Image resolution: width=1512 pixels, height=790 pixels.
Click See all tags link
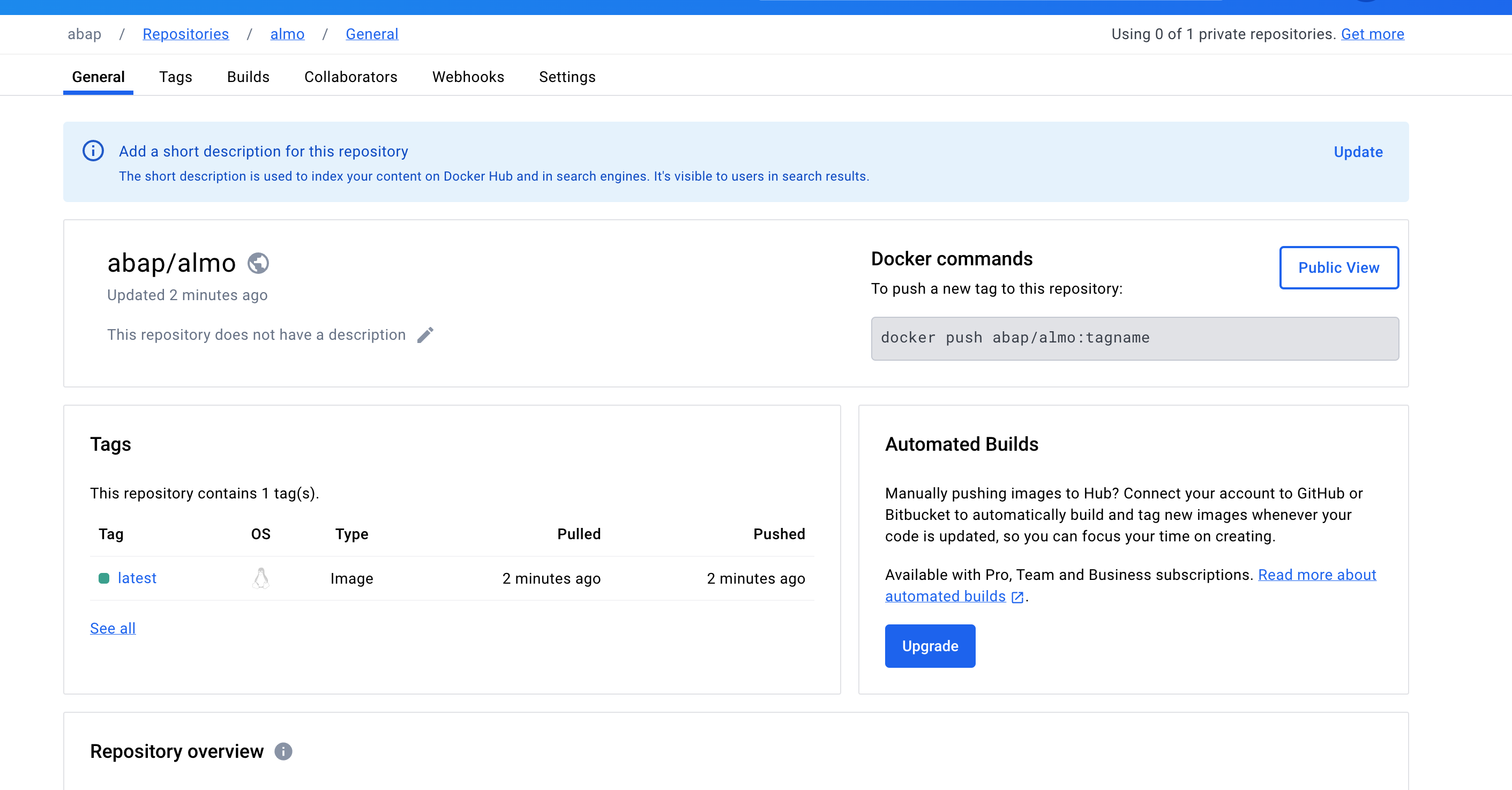coord(113,628)
